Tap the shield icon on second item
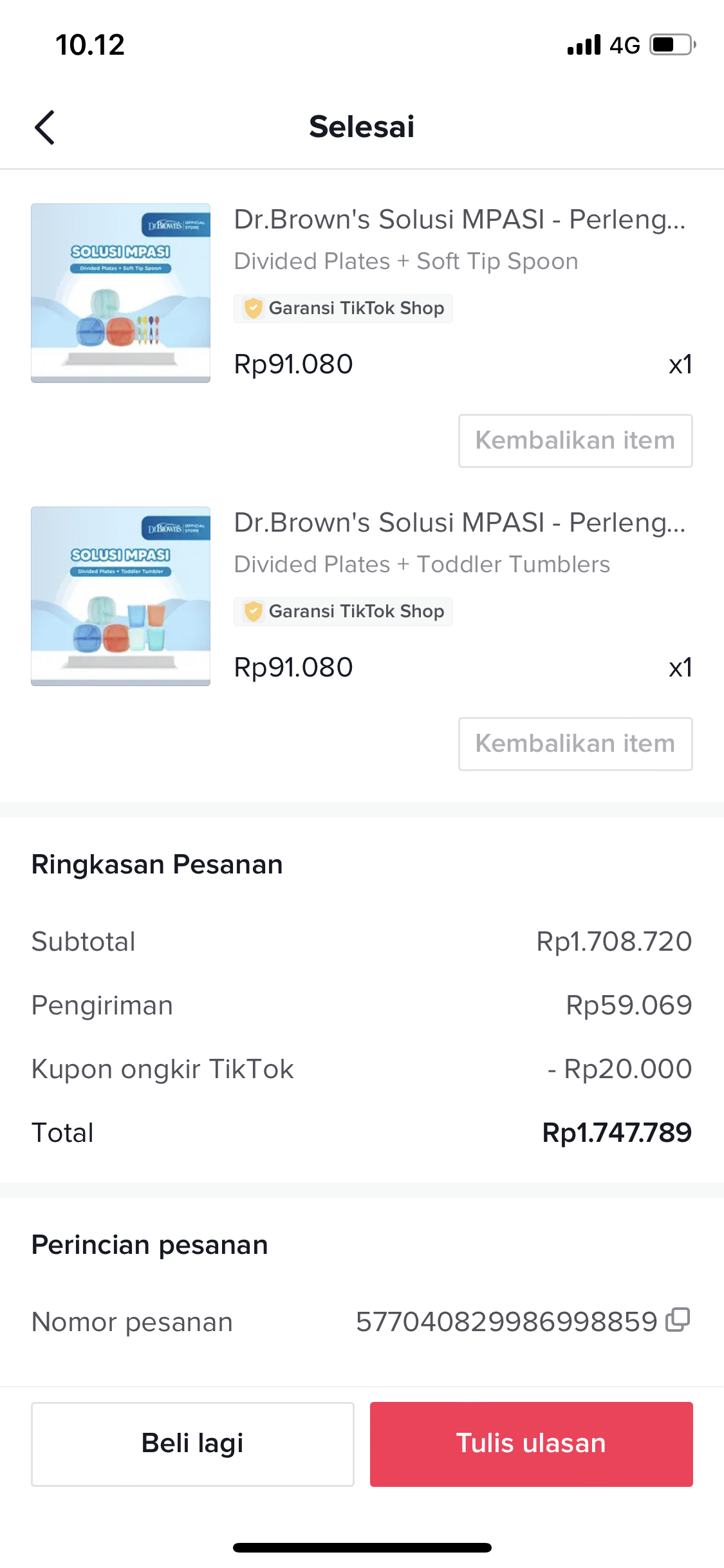 coord(254,611)
